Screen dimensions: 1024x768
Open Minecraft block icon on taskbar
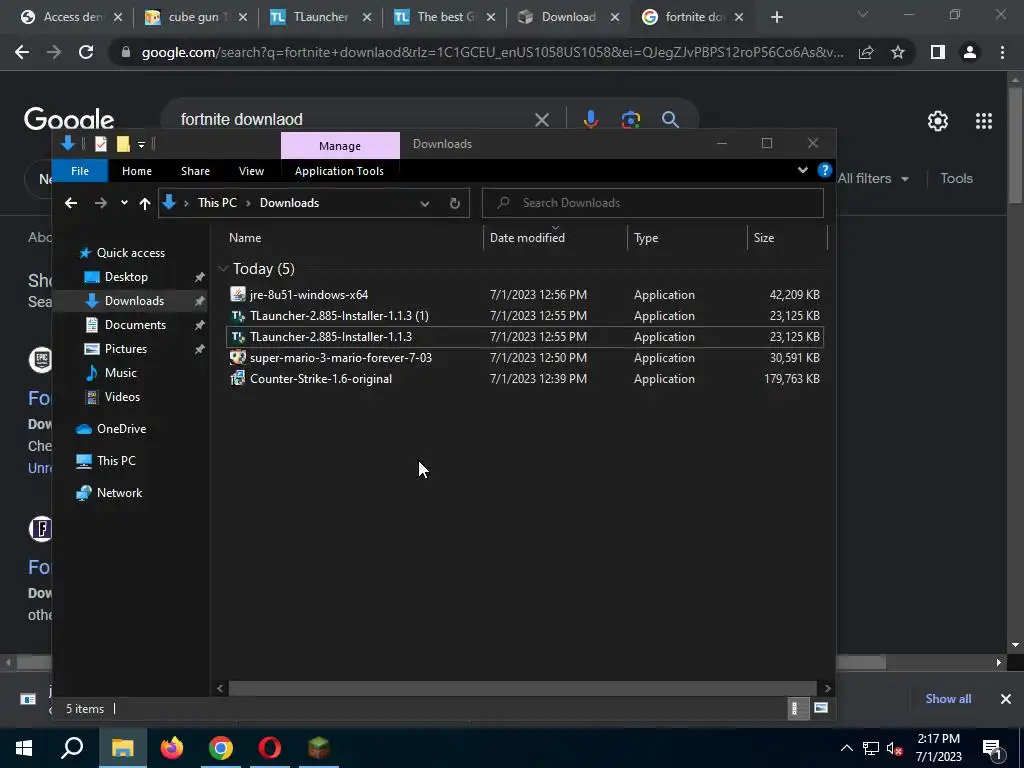click(319, 748)
